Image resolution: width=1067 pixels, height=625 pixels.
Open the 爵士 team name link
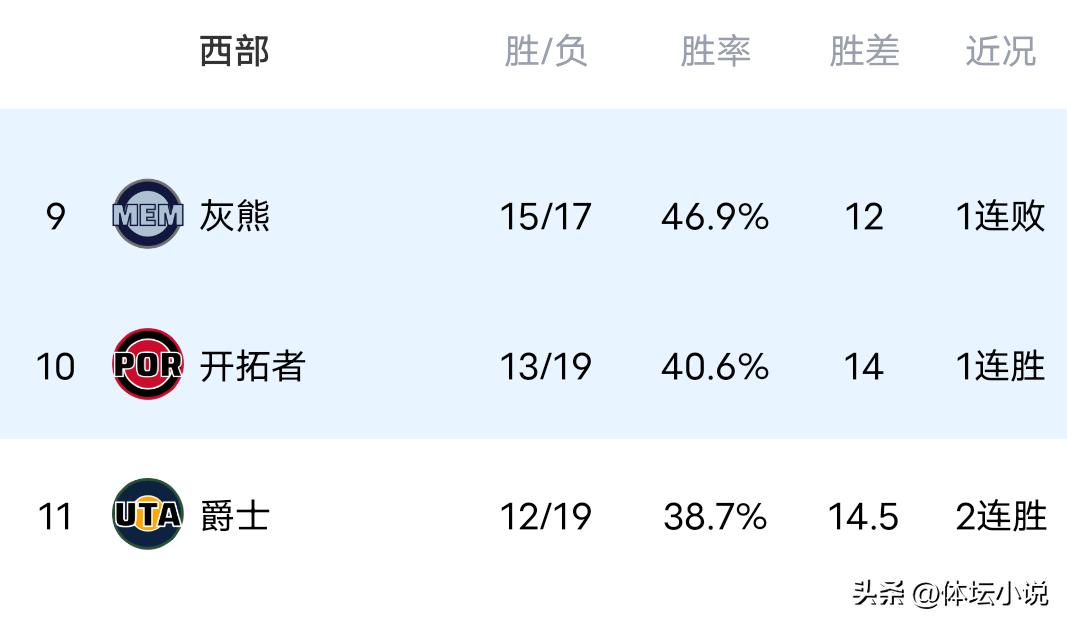click(x=235, y=516)
